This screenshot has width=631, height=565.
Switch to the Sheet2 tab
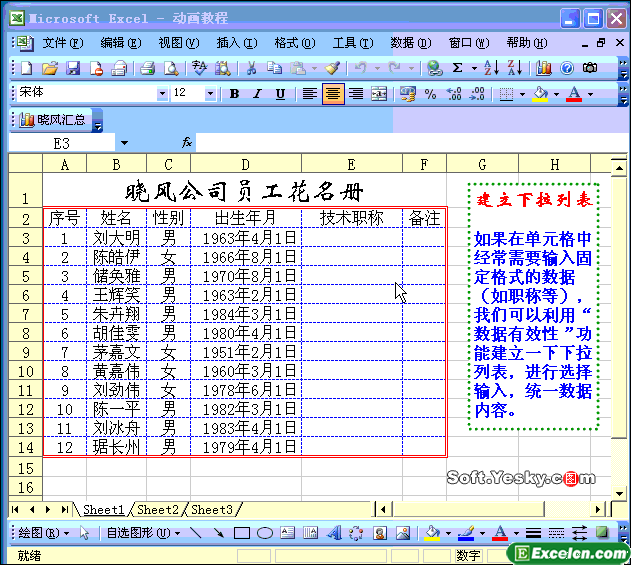[158, 510]
